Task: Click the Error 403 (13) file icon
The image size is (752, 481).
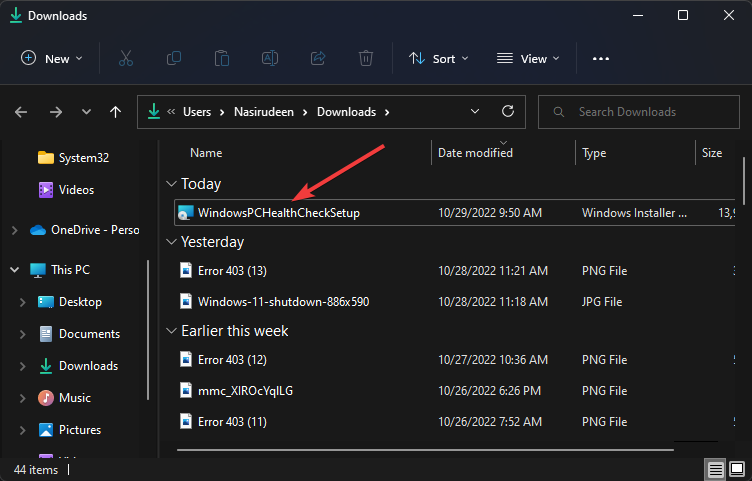Action: pyautogui.click(x=186, y=270)
